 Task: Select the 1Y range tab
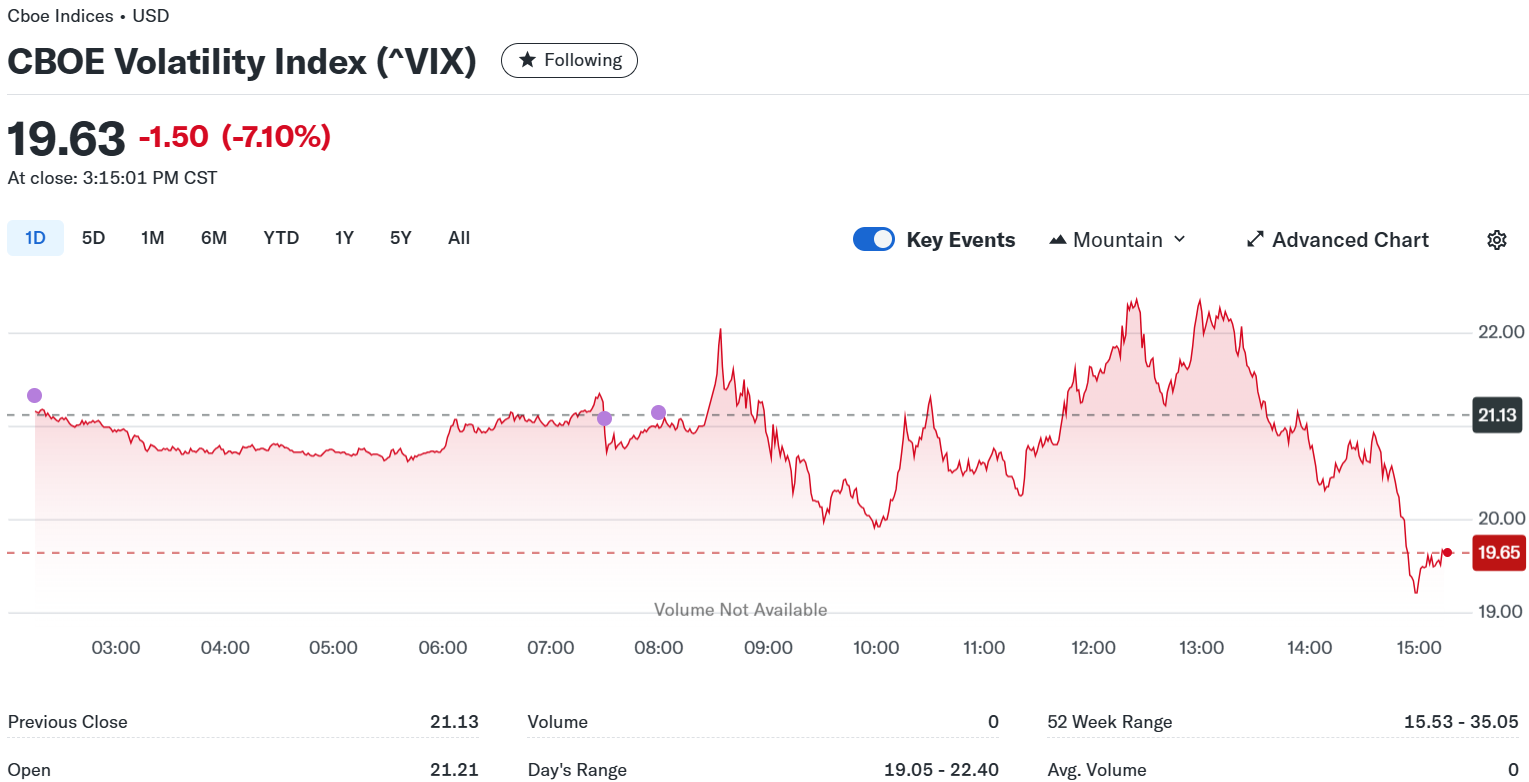(x=344, y=238)
